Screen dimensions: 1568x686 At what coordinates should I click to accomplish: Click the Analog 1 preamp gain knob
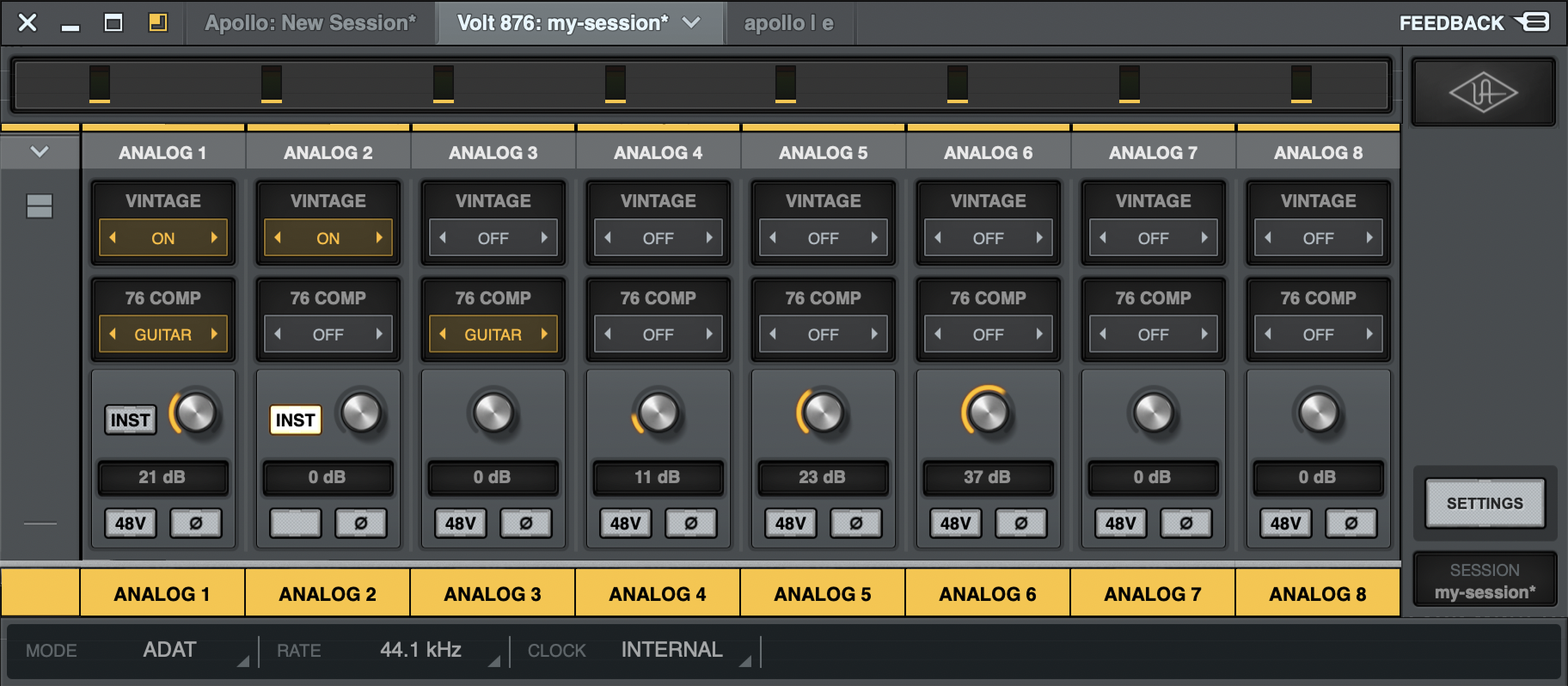click(196, 413)
